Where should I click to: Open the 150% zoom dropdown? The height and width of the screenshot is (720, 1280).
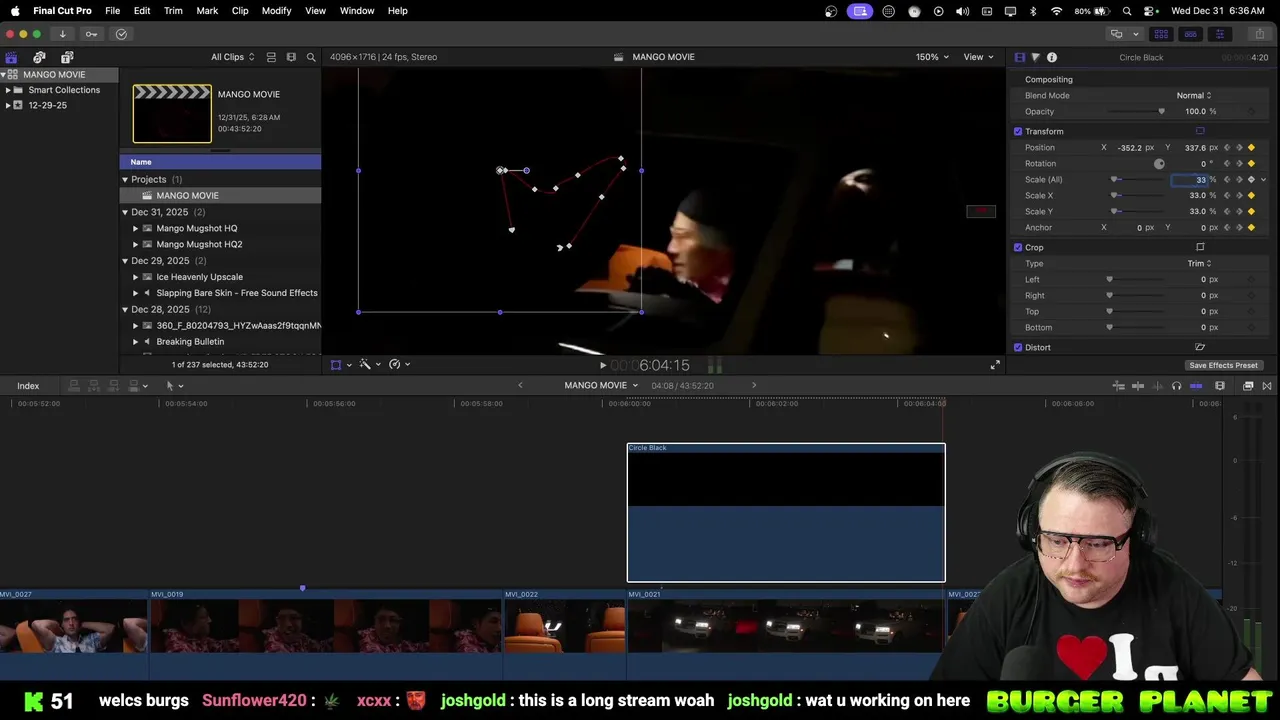[932, 57]
